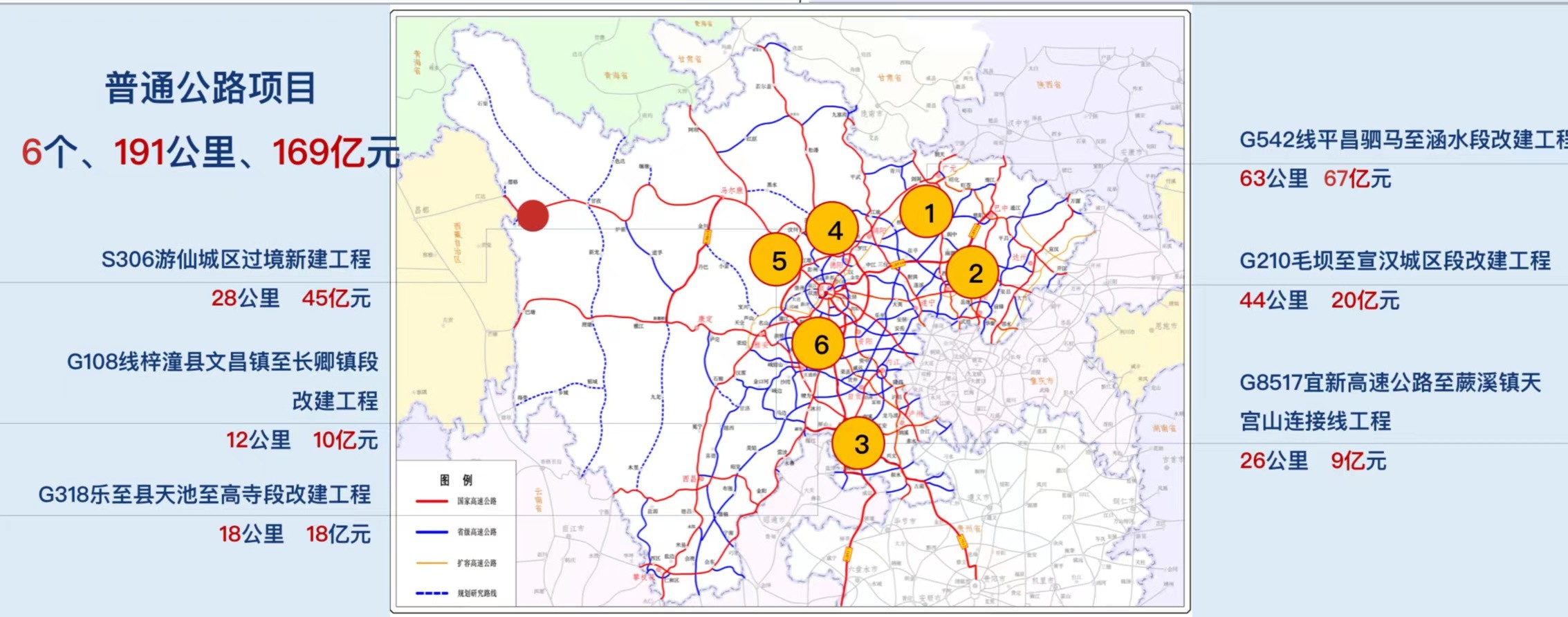Viewport: 1568px width, 617px height.
Task: Select map marker number 4
Action: point(833,230)
